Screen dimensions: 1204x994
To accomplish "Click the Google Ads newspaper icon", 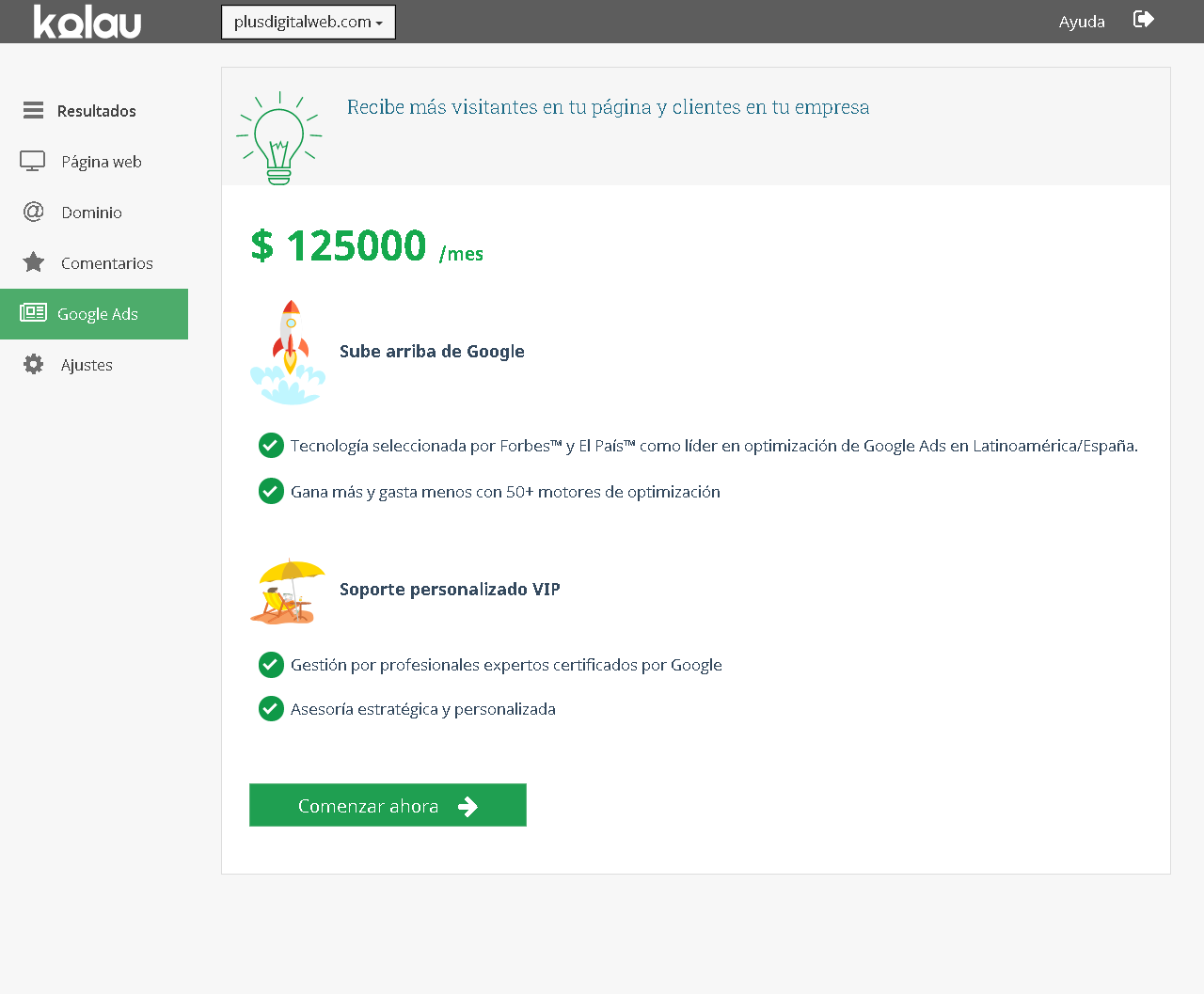I will [x=33, y=313].
